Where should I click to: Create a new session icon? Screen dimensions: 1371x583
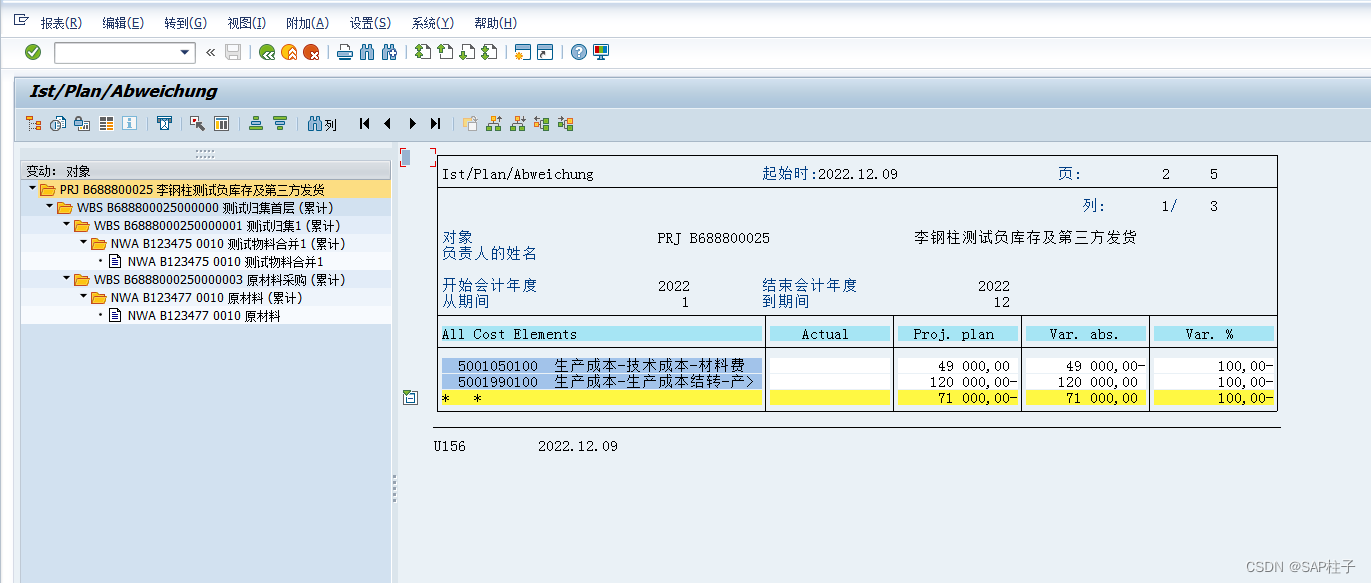[522, 52]
